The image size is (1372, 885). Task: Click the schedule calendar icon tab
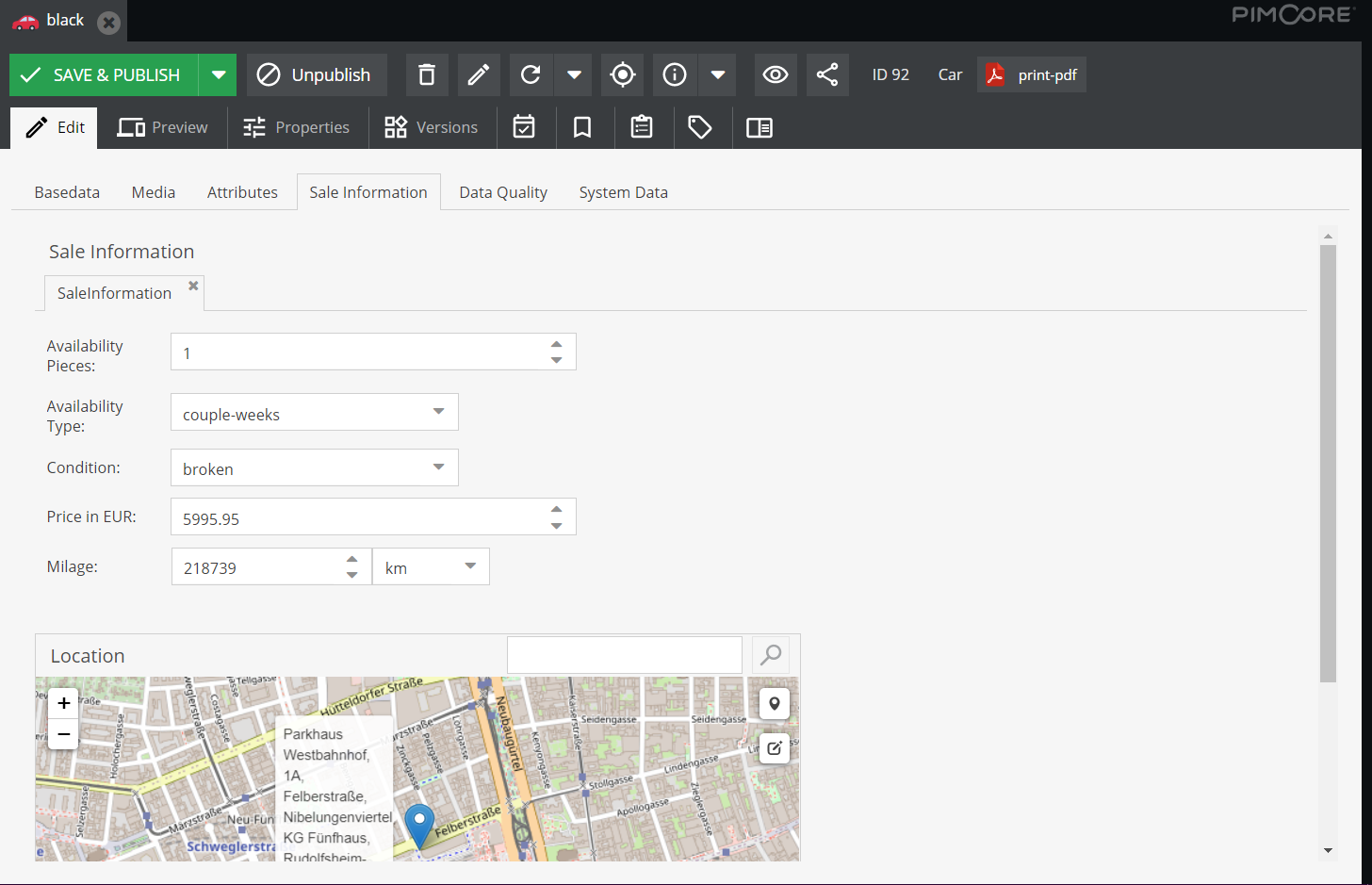[524, 127]
